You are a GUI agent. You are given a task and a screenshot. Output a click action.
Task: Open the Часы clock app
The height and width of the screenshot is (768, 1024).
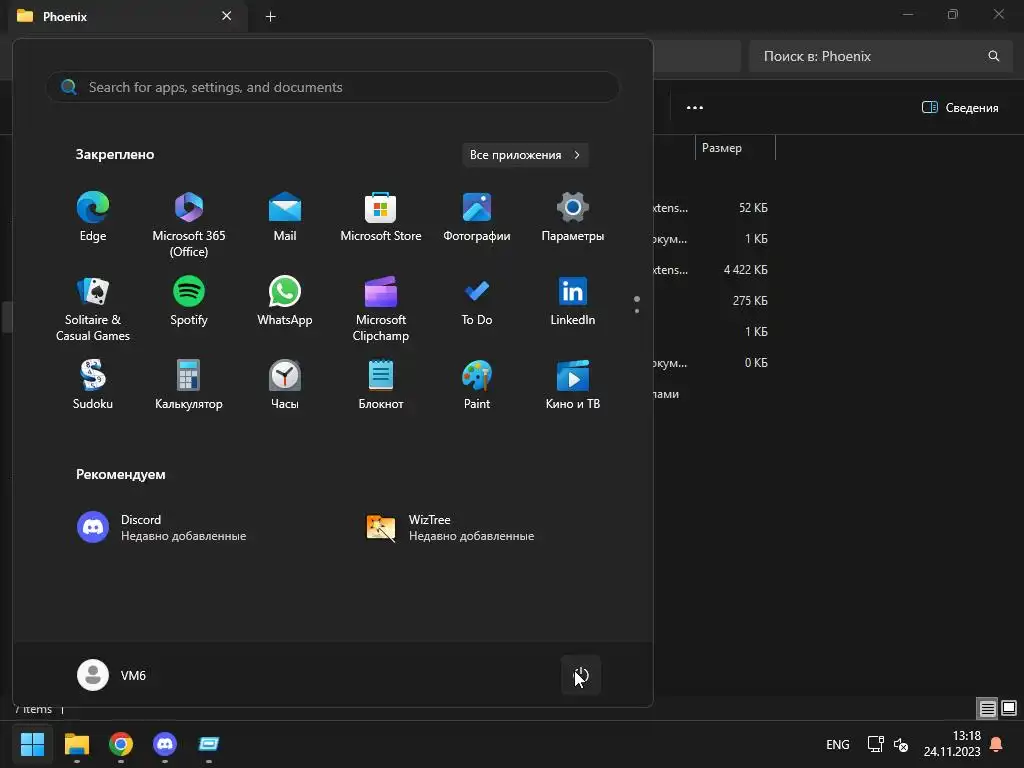pyautogui.click(x=285, y=385)
